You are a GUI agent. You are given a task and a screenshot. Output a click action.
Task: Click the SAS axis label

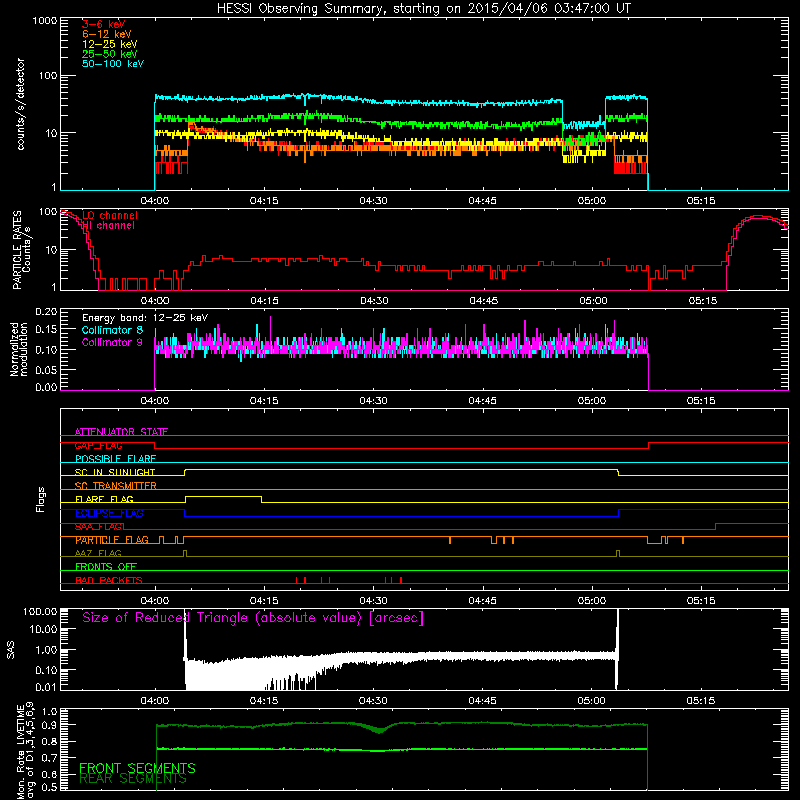(11, 650)
